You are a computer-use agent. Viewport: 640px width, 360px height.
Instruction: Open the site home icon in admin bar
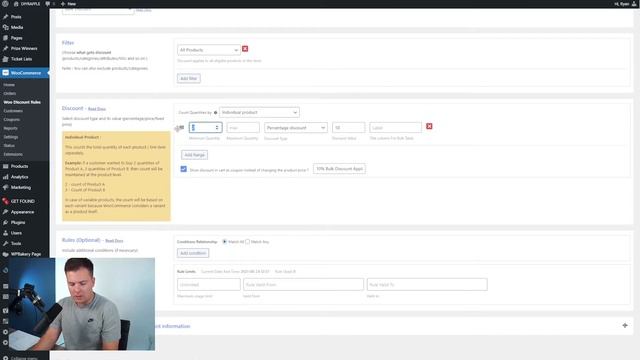coord(16,4)
